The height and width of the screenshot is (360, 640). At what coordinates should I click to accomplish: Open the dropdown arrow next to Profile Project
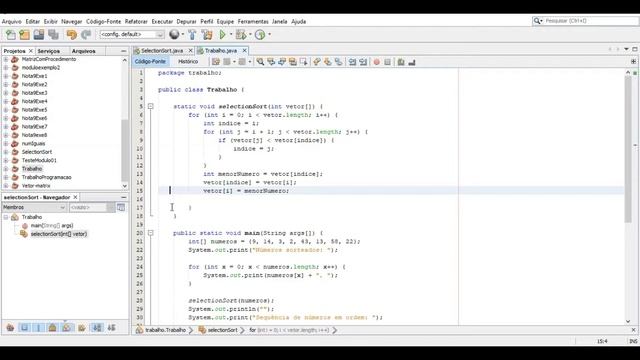click(x=269, y=35)
